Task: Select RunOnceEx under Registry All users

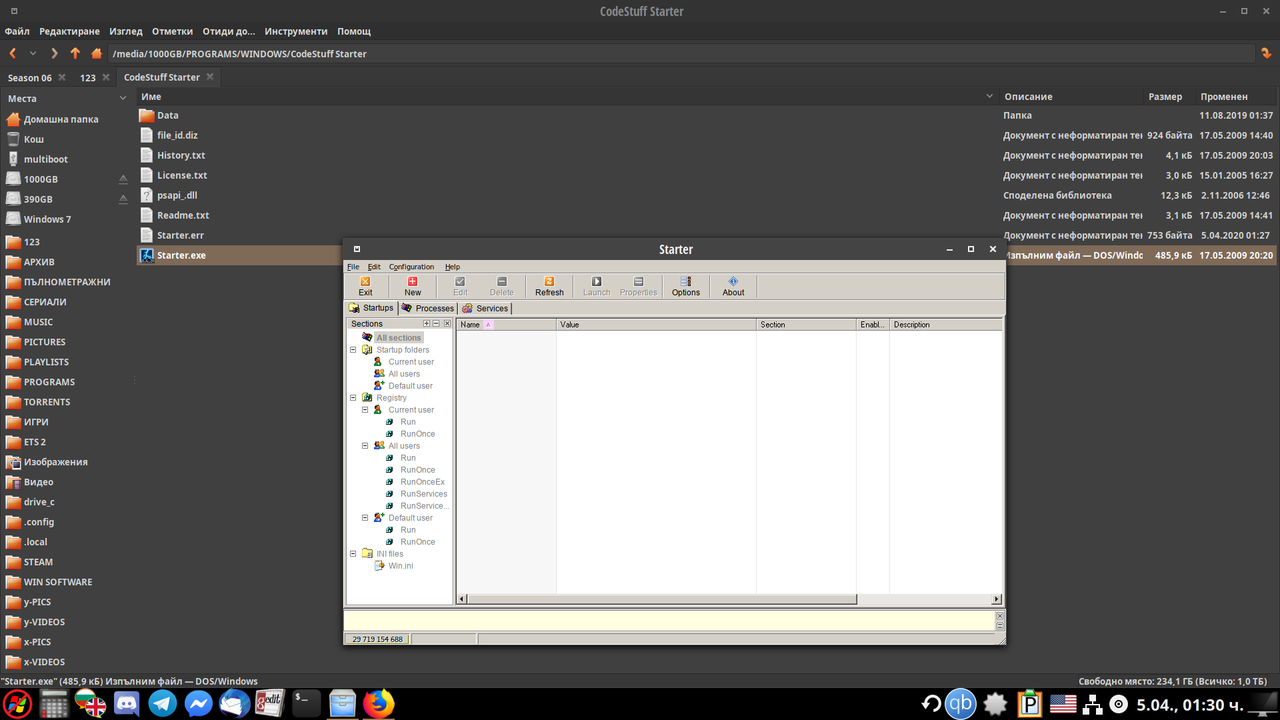Action: 422,482
